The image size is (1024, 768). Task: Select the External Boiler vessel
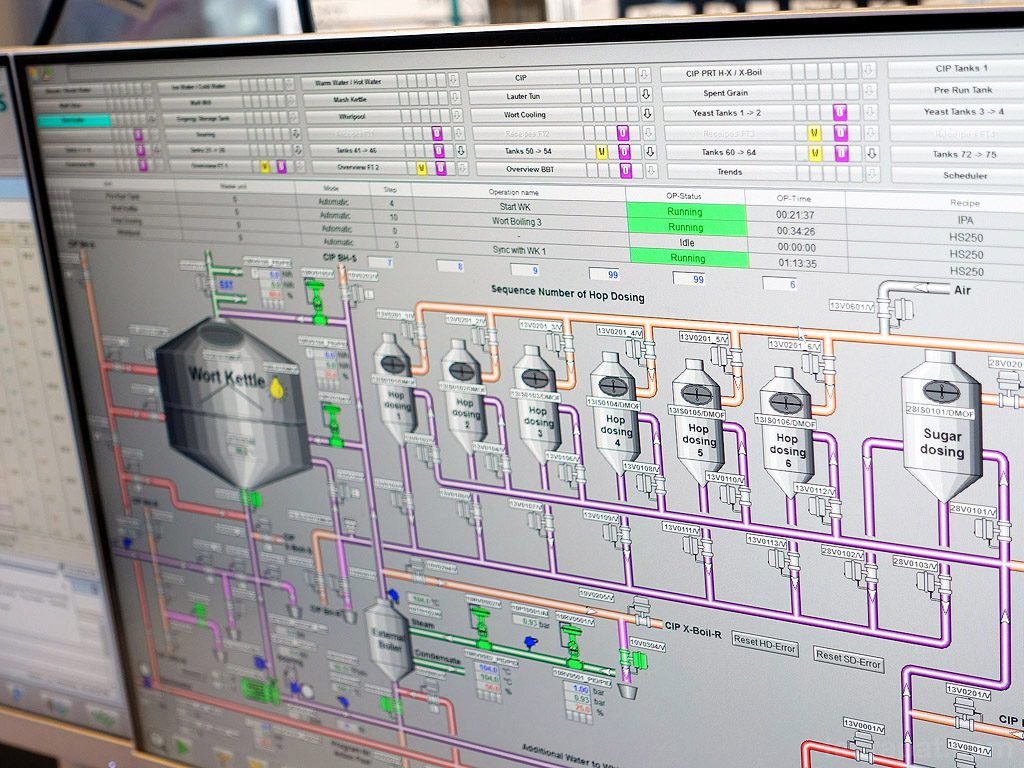click(x=388, y=641)
